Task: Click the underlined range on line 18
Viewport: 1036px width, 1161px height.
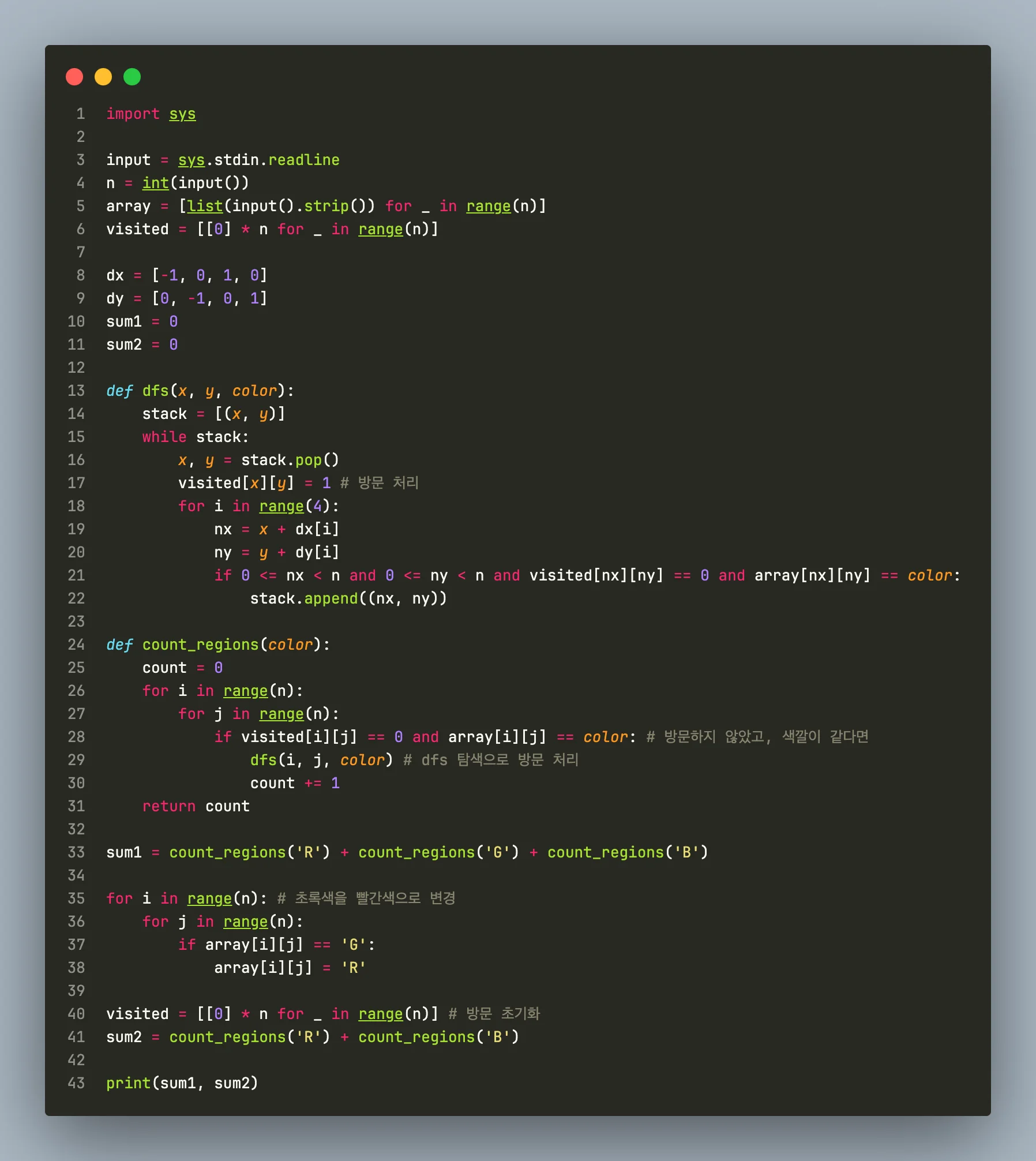Action: tap(281, 506)
